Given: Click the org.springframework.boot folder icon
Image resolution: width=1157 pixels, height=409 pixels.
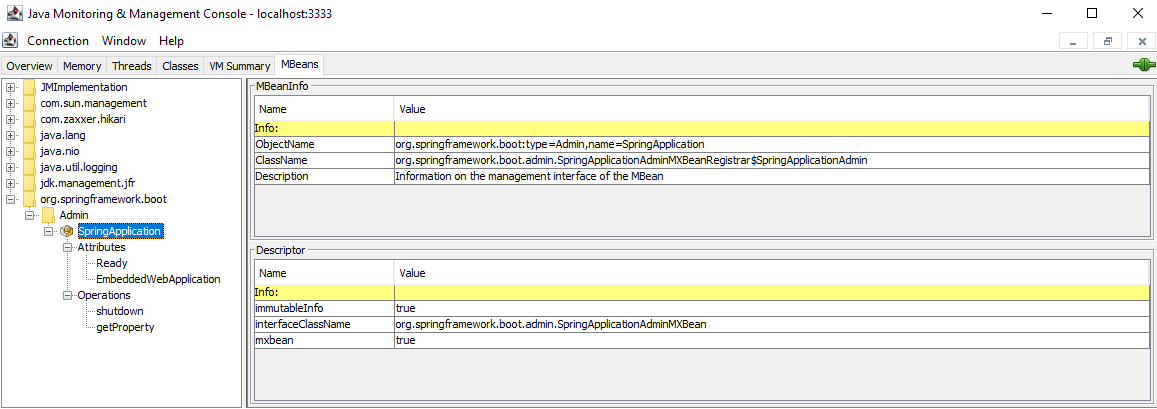Looking at the screenshot, I should pos(30,199).
